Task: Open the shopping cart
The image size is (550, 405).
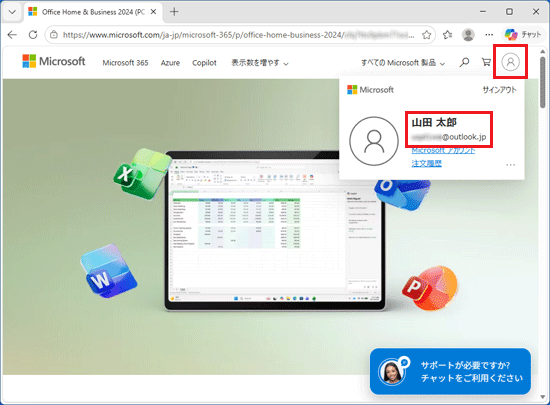Action: tap(486, 62)
